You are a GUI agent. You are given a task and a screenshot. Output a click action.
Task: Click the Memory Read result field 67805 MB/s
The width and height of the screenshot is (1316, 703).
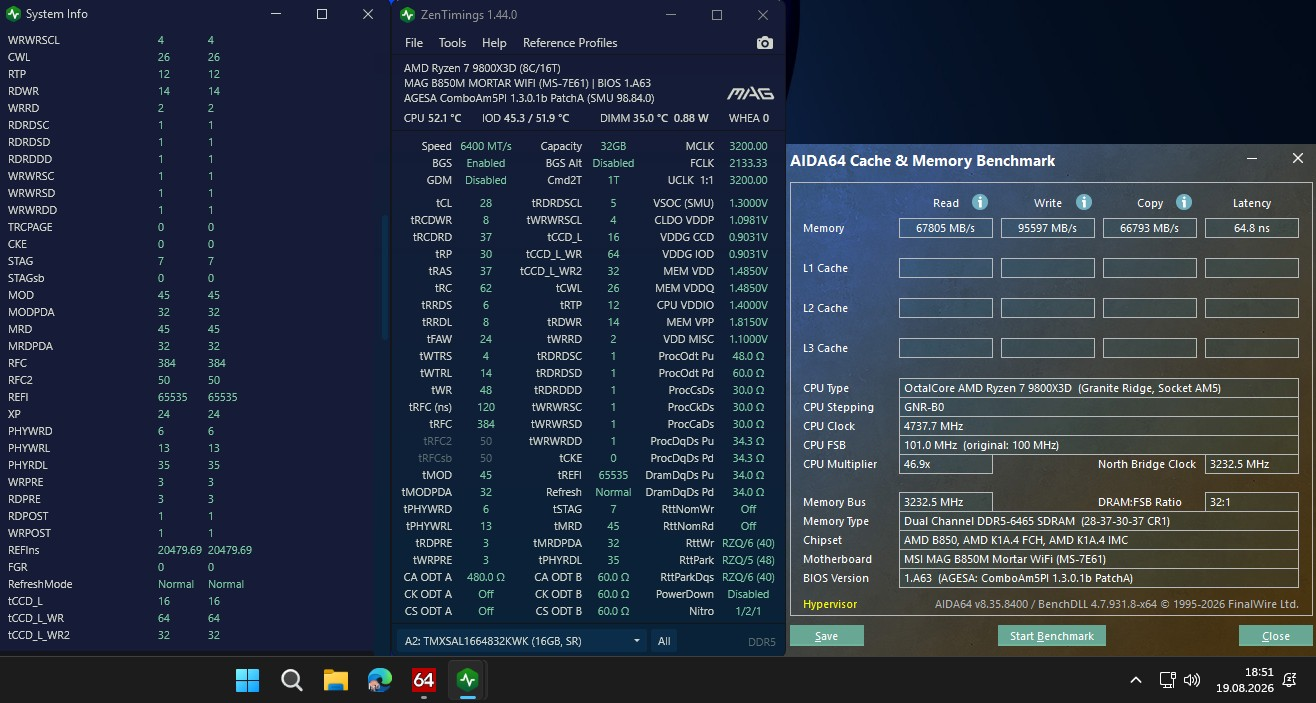(x=946, y=228)
